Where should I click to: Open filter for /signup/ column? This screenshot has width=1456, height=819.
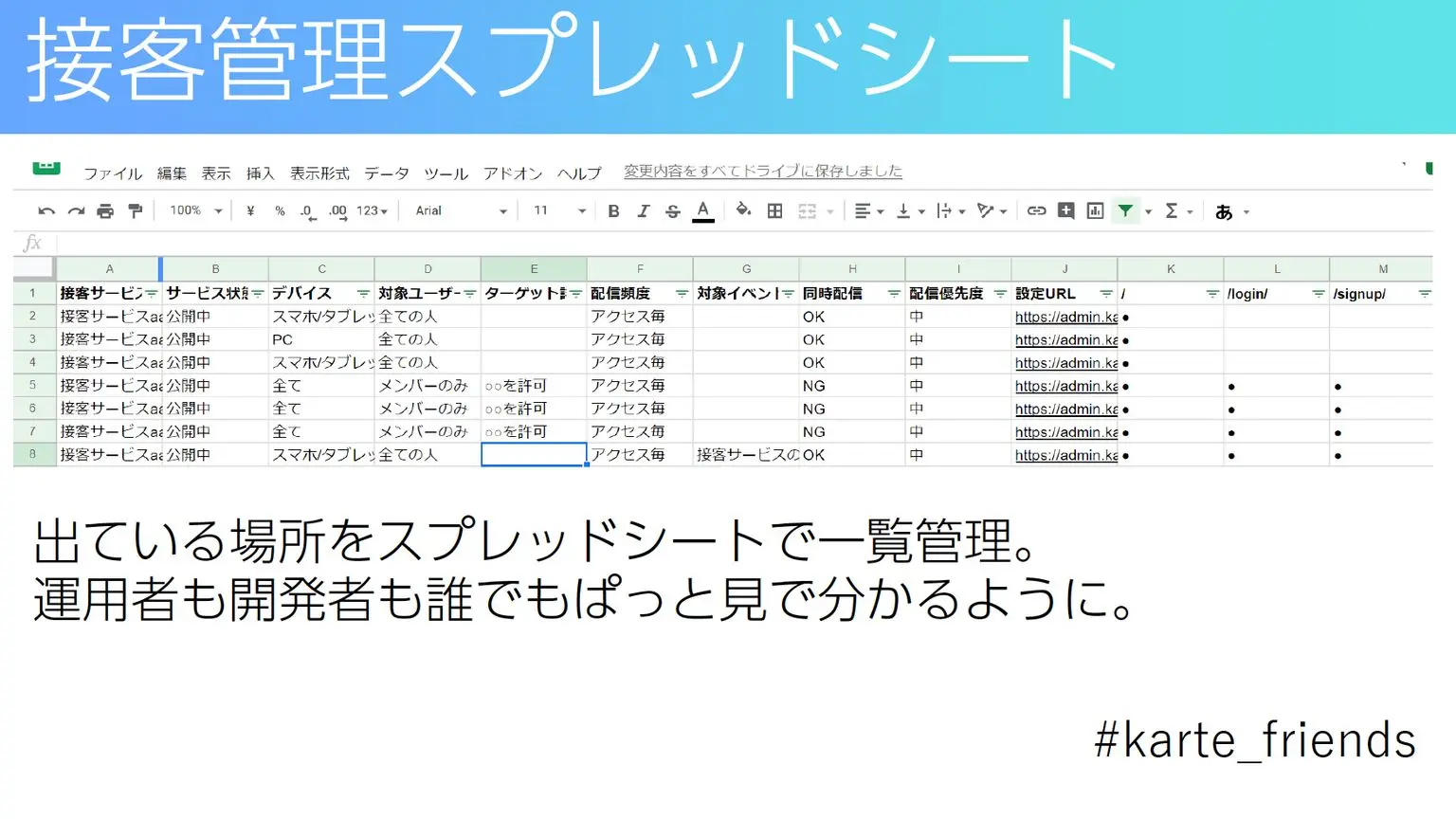1425,294
